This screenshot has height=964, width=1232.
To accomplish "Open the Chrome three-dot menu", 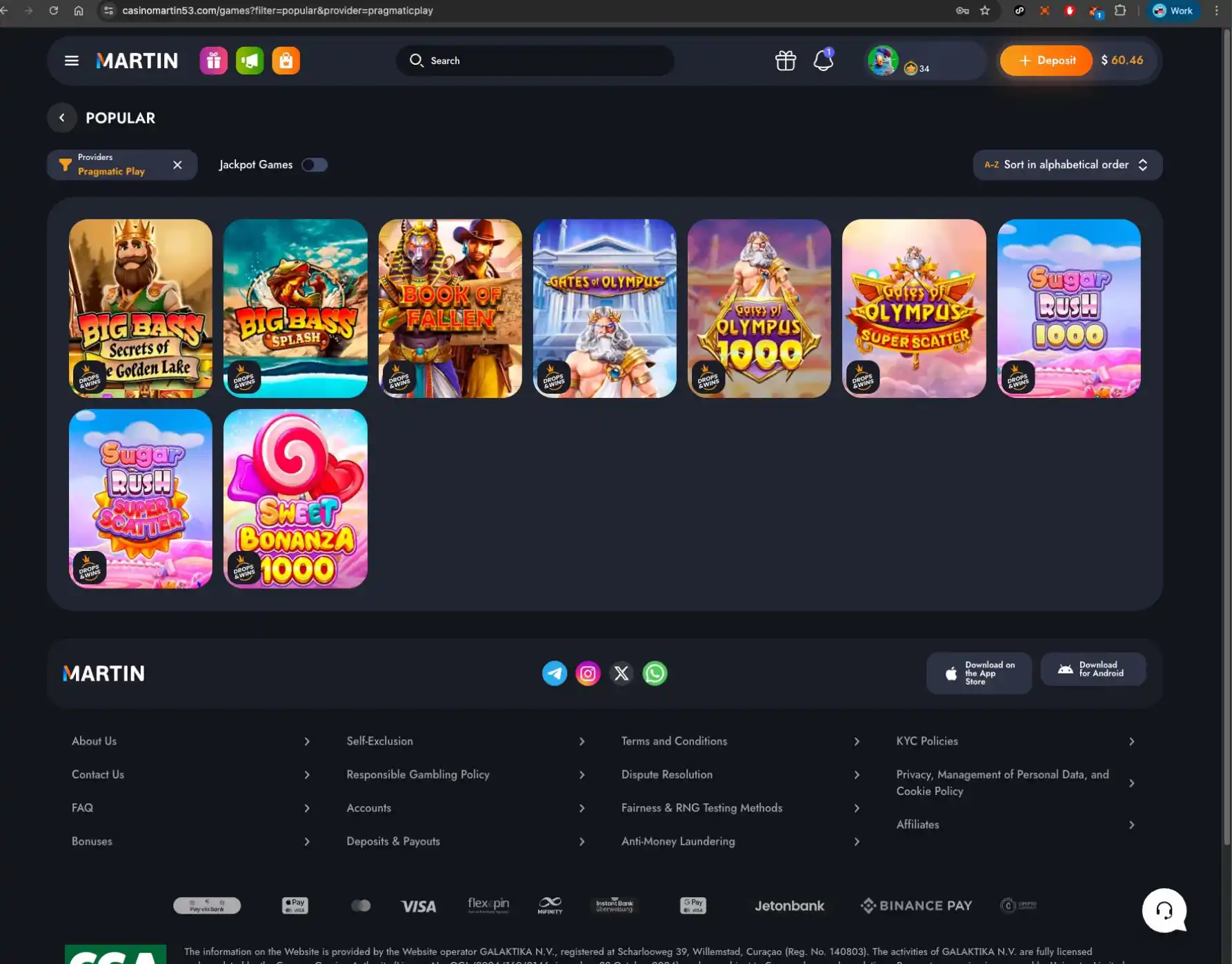I will (x=1217, y=10).
